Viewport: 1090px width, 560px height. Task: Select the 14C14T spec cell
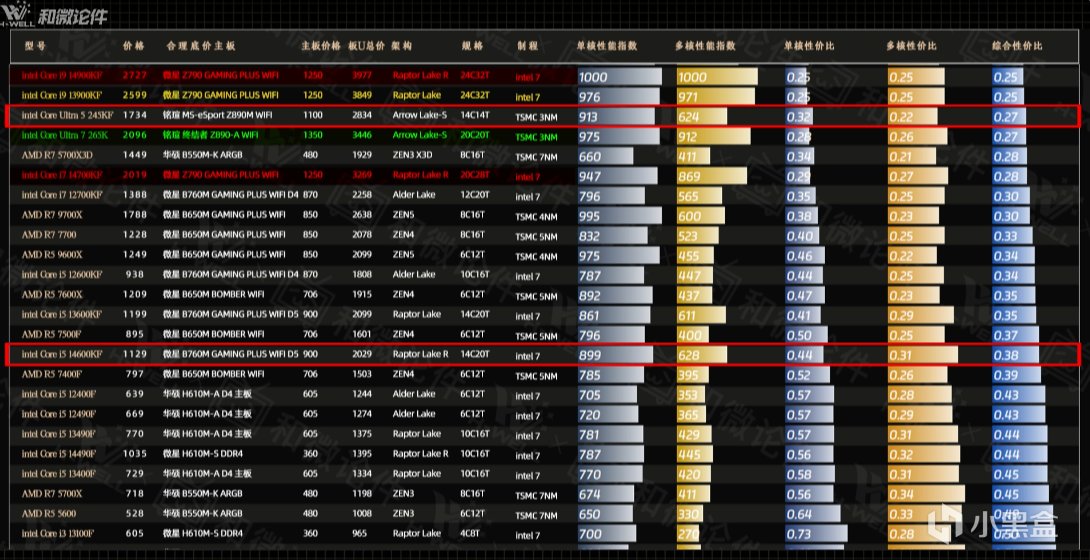475,115
